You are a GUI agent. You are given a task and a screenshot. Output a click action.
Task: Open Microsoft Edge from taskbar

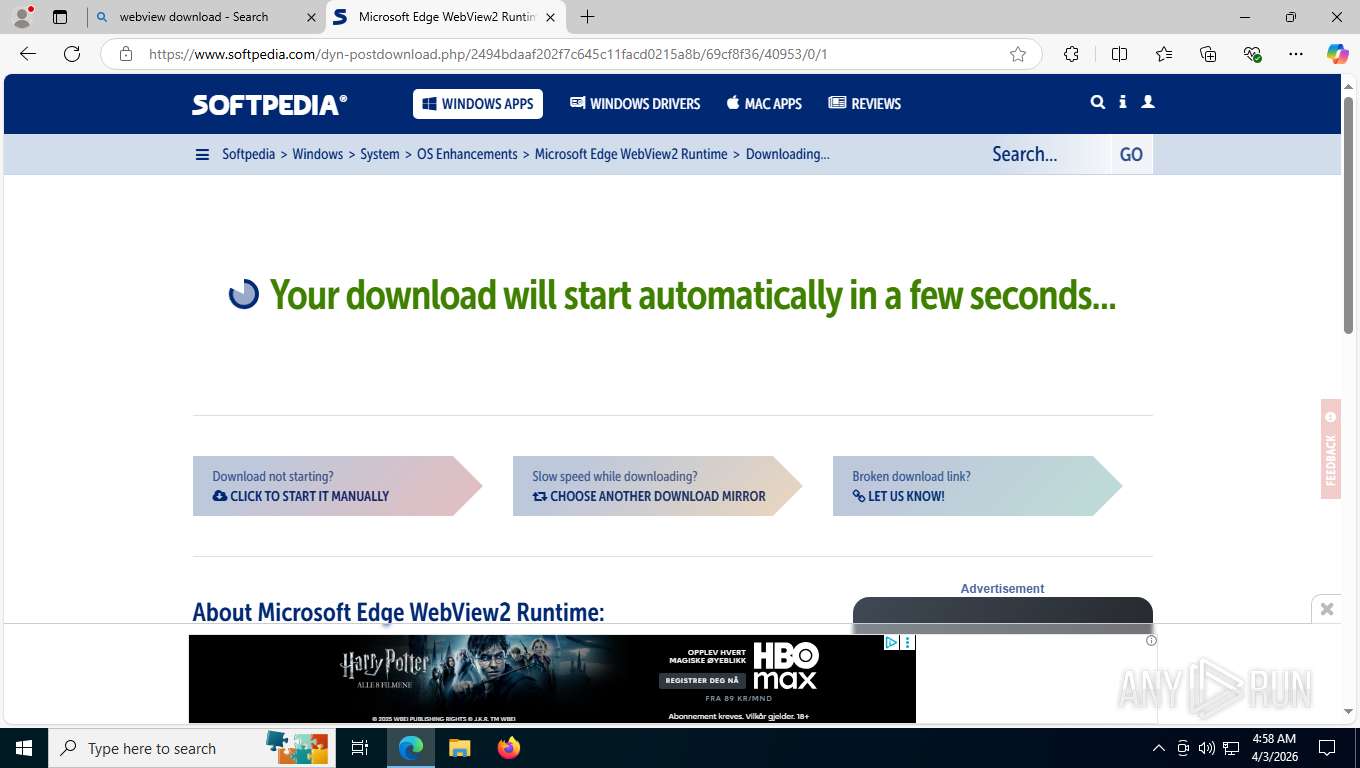click(x=411, y=748)
